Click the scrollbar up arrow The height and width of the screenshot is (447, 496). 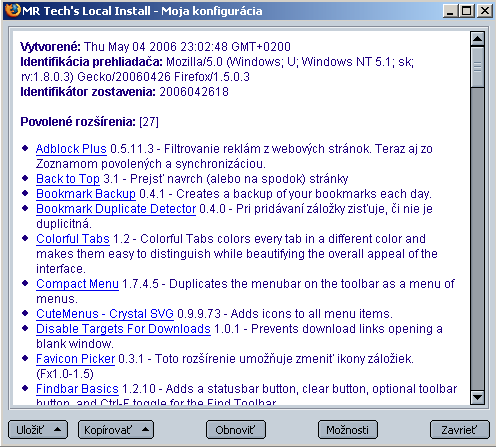(x=477, y=39)
